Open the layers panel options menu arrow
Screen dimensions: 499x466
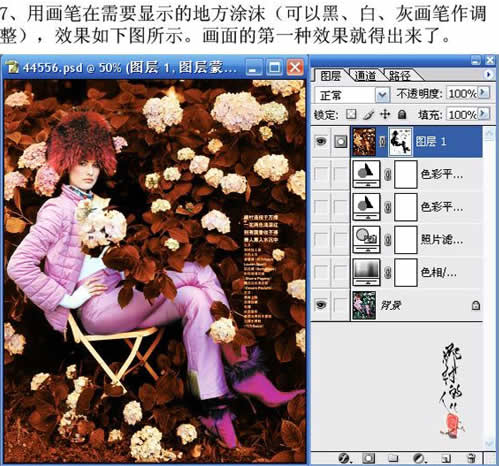488,74
